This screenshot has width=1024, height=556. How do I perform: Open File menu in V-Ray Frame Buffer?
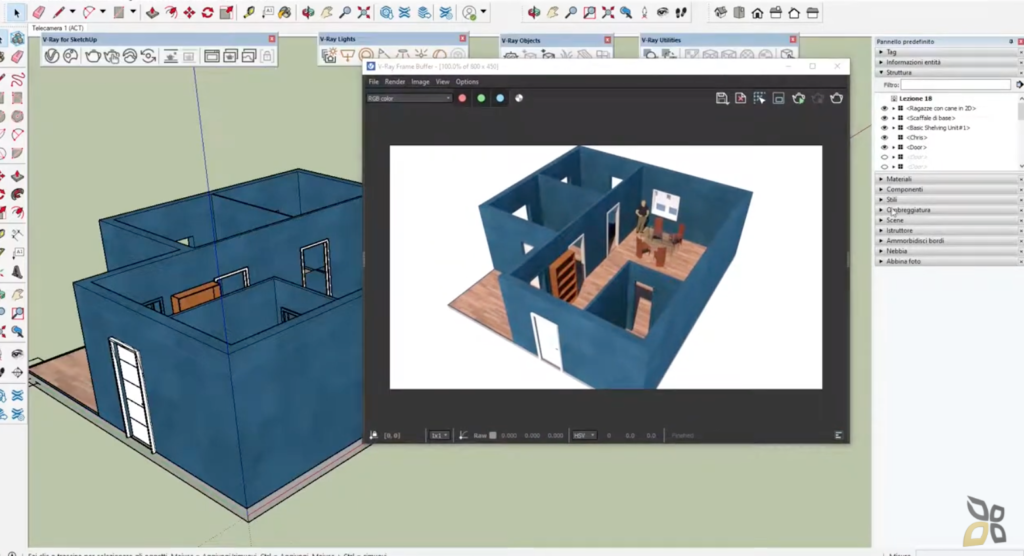pos(374,82)
